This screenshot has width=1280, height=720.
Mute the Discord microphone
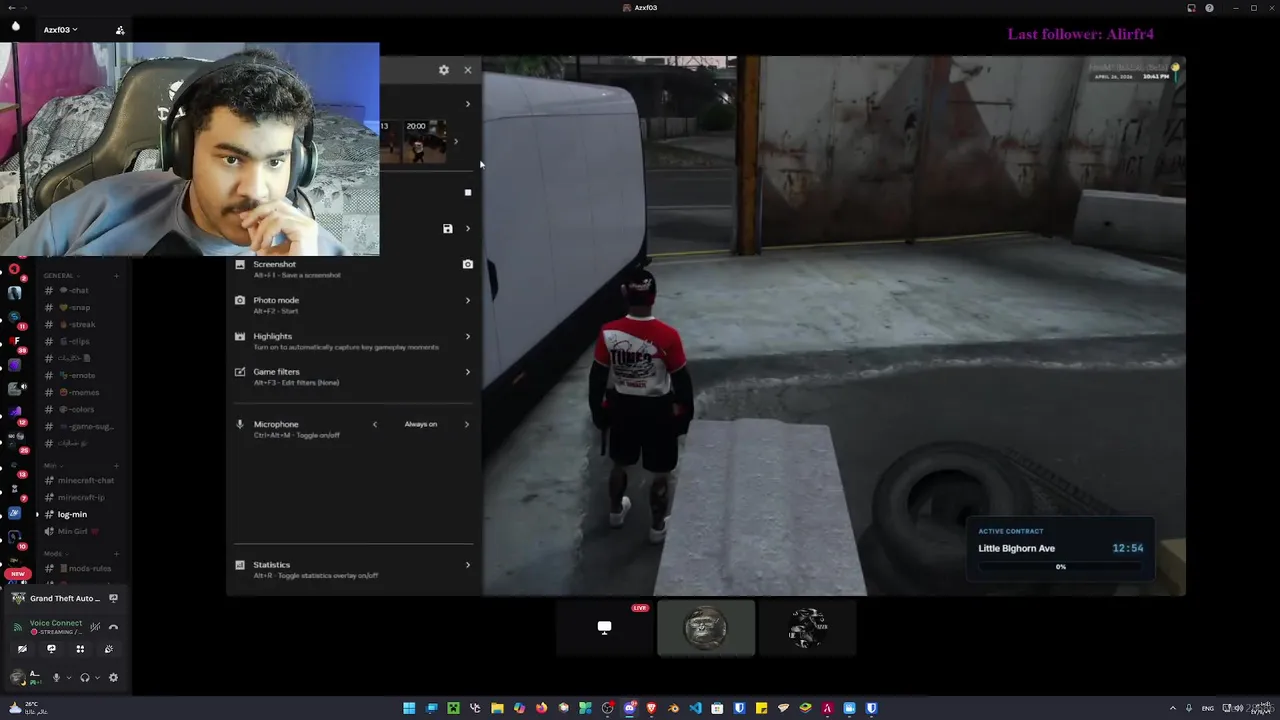(56, 677)
